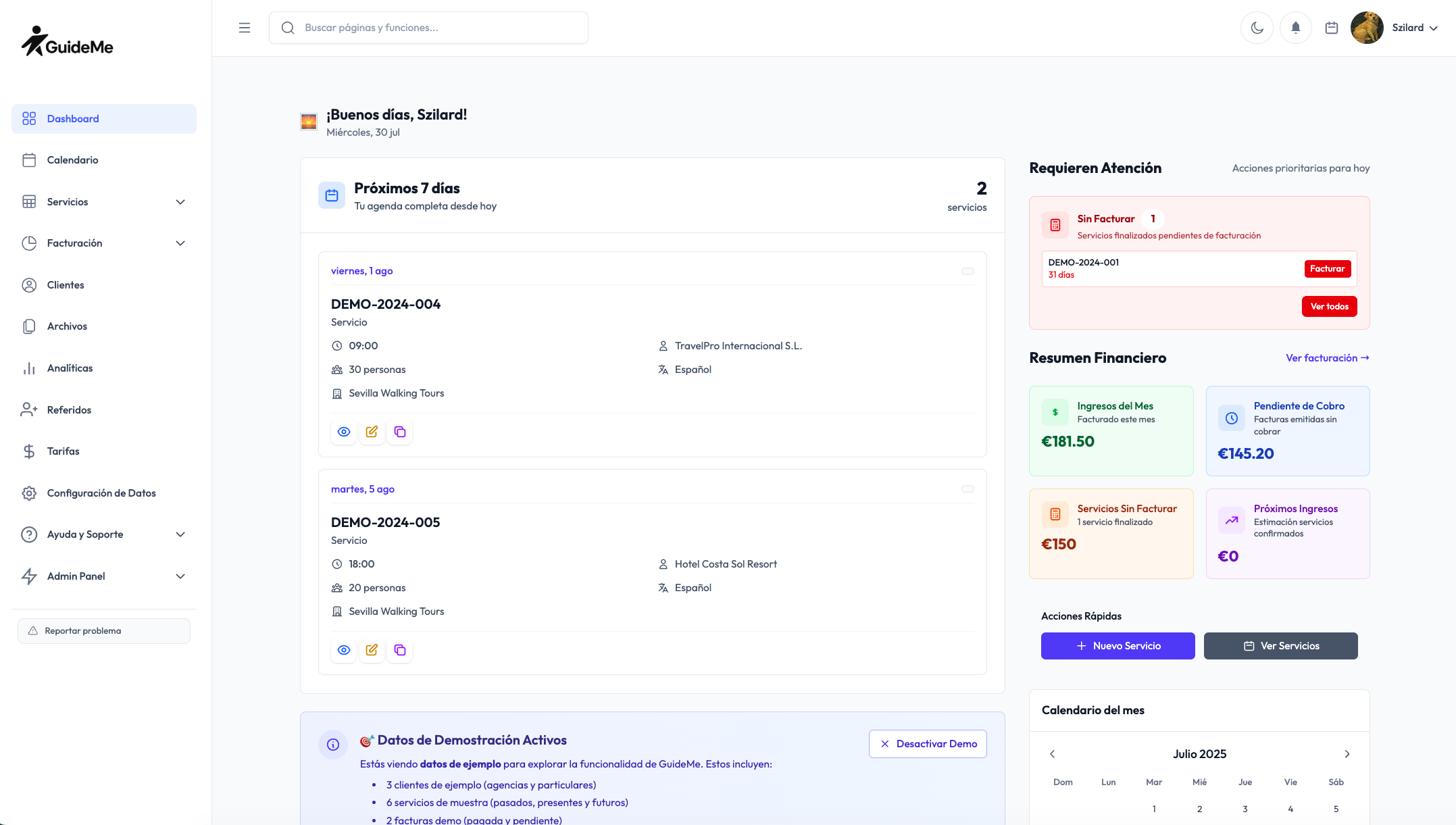Screen dimensions: 1456x825
Task: Click the Admin Panel lightning icon
Action: pos(29,576)
